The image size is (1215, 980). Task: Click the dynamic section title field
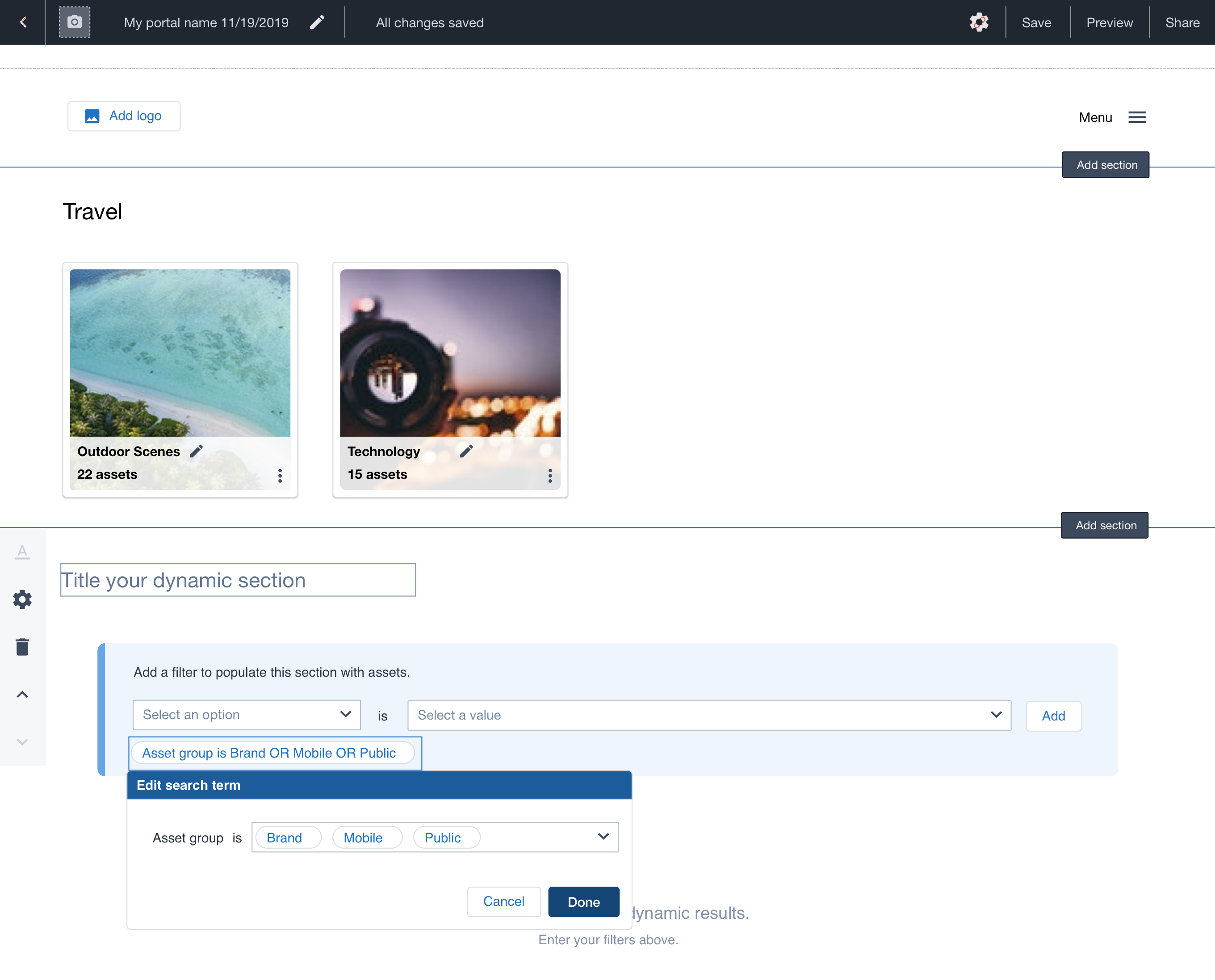[238, 580]
